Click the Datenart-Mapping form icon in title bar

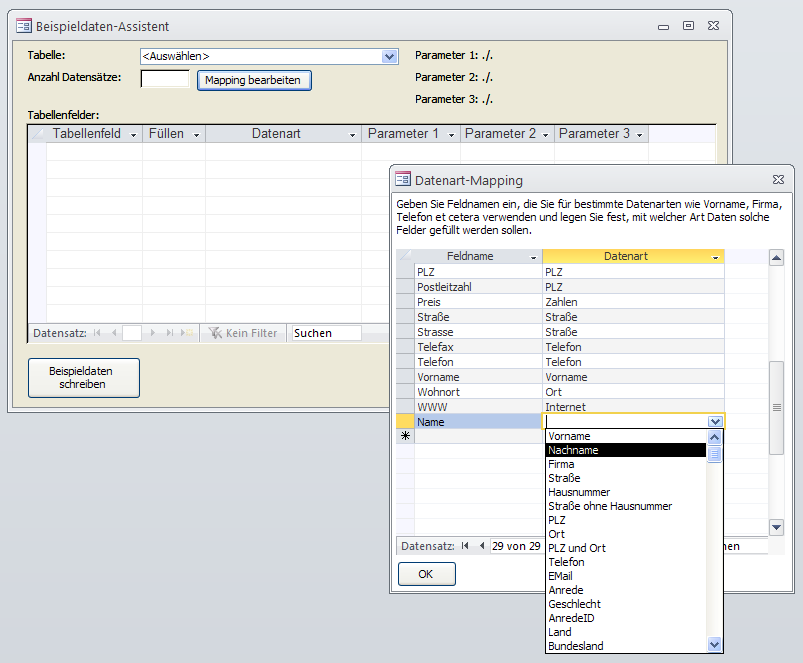click(x=403, y=180)
